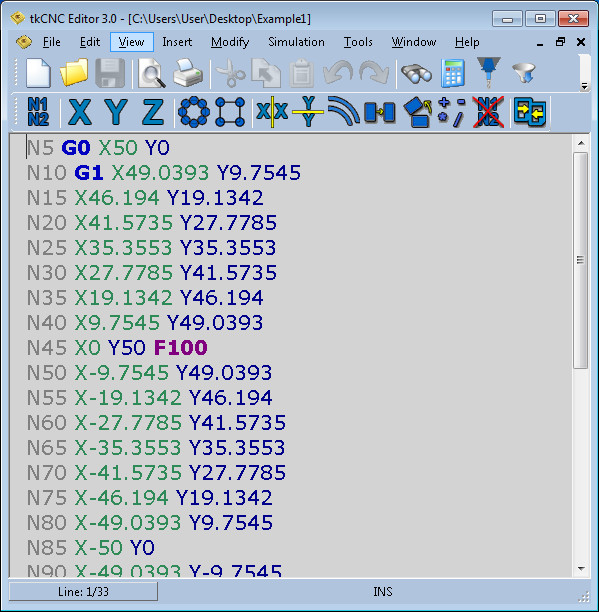599x612 pixels.
Task: Open the Help menu
Action: [x=467, y=42]
